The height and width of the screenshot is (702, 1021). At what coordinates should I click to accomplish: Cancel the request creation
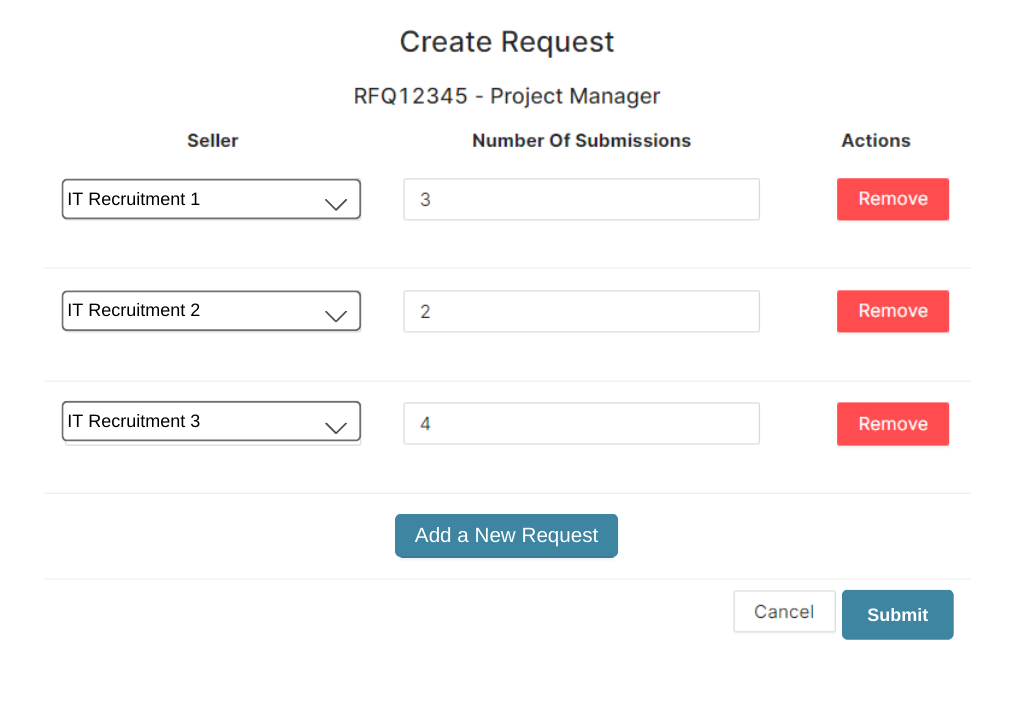coord(784,611)
